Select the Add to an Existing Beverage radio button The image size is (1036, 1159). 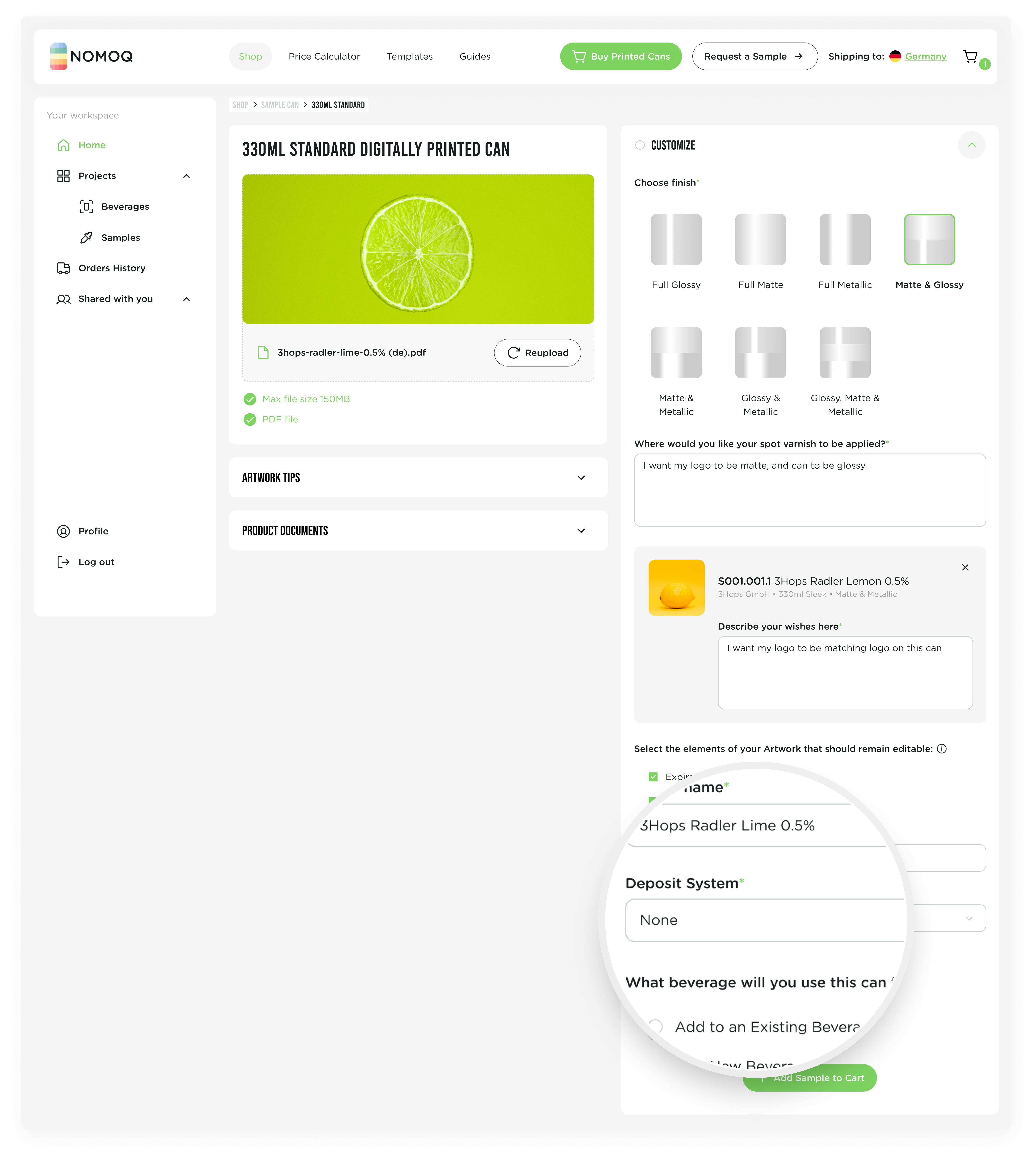(655, 1027)
